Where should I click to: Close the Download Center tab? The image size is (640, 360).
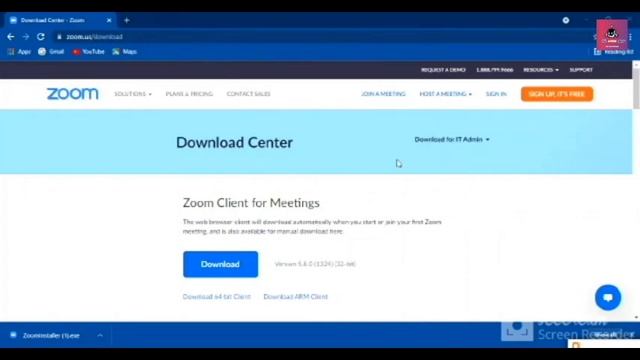109,20
